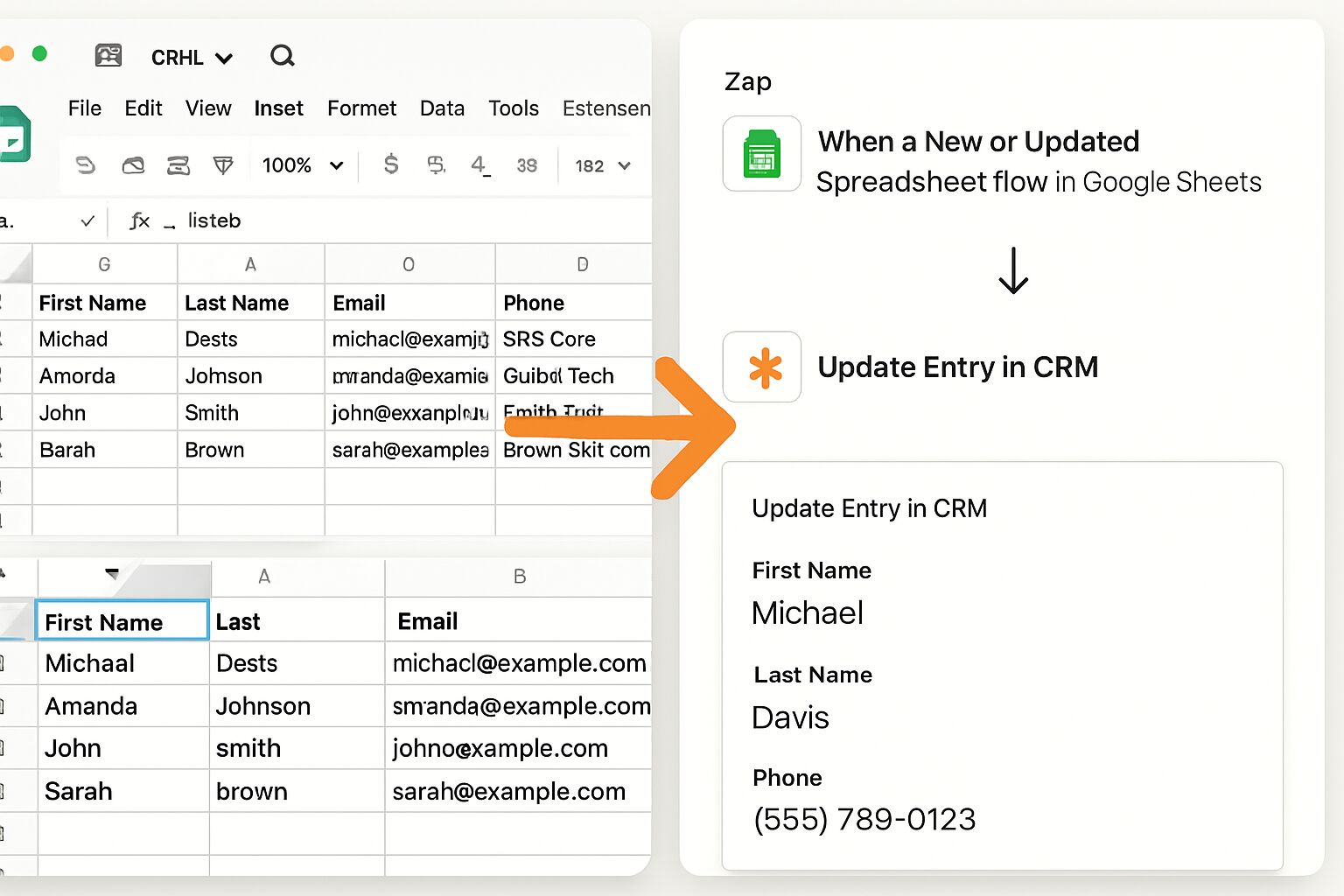Open the Edit menu

coord(143,108)
